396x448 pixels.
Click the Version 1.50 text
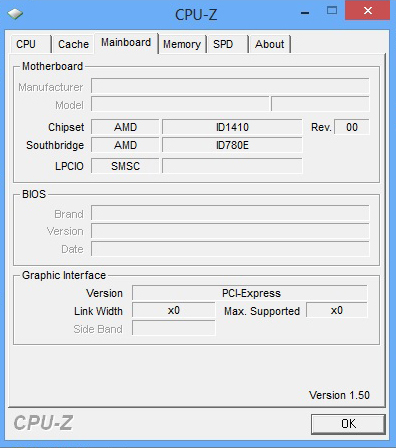[339, 395]
